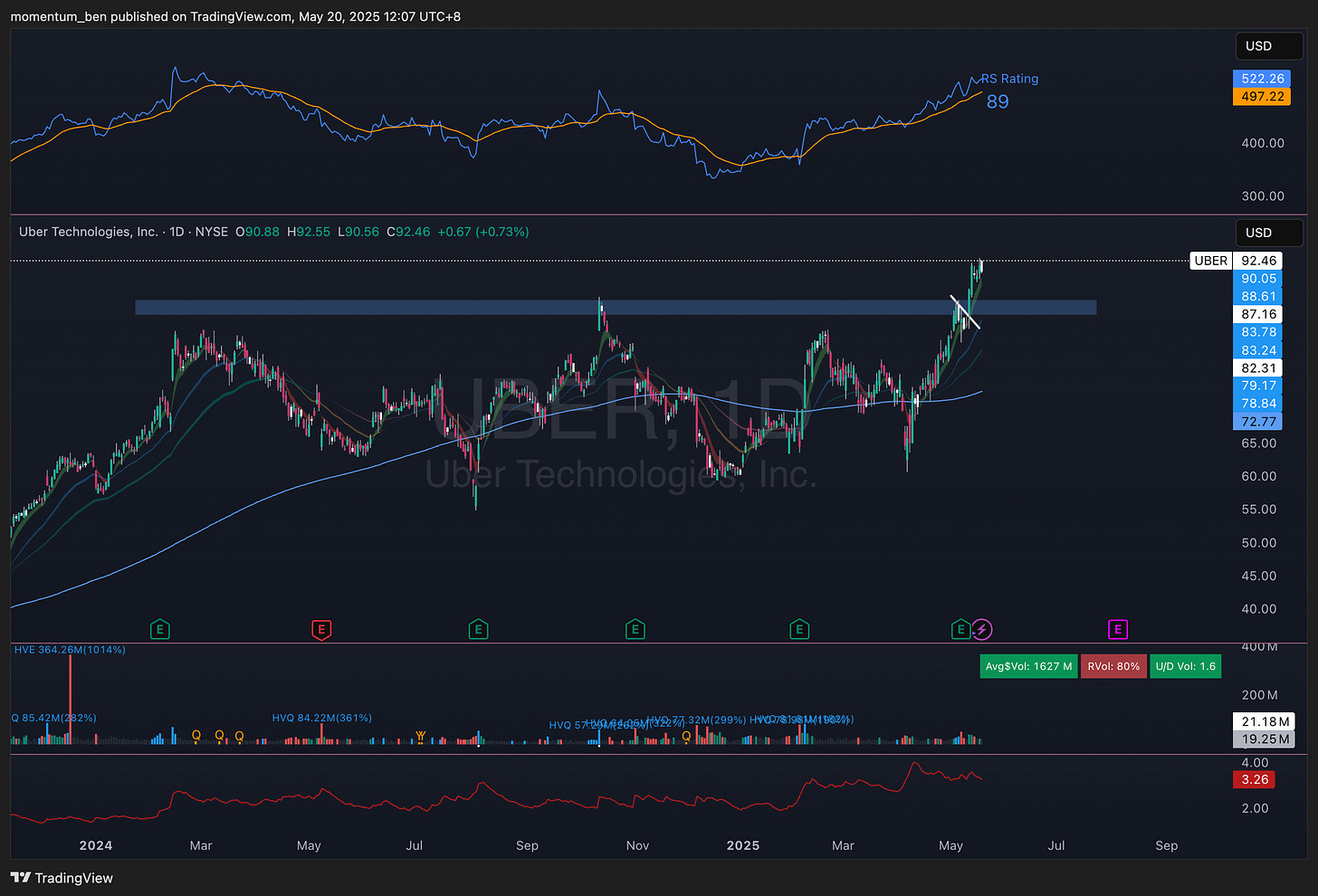Viewport: 1318px width, 896px height.
Task: Click the TradingView logo
Action: [62, 877]
